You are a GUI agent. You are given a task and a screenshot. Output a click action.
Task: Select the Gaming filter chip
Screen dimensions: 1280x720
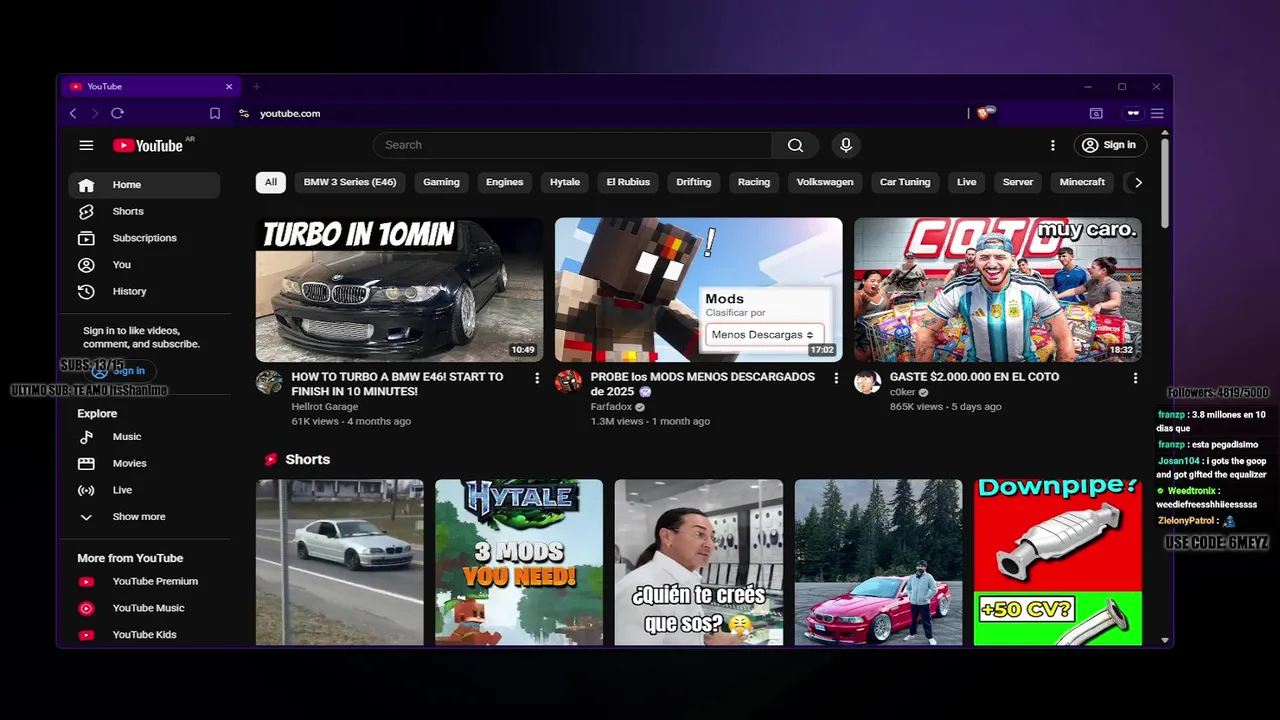click(441, 182)
